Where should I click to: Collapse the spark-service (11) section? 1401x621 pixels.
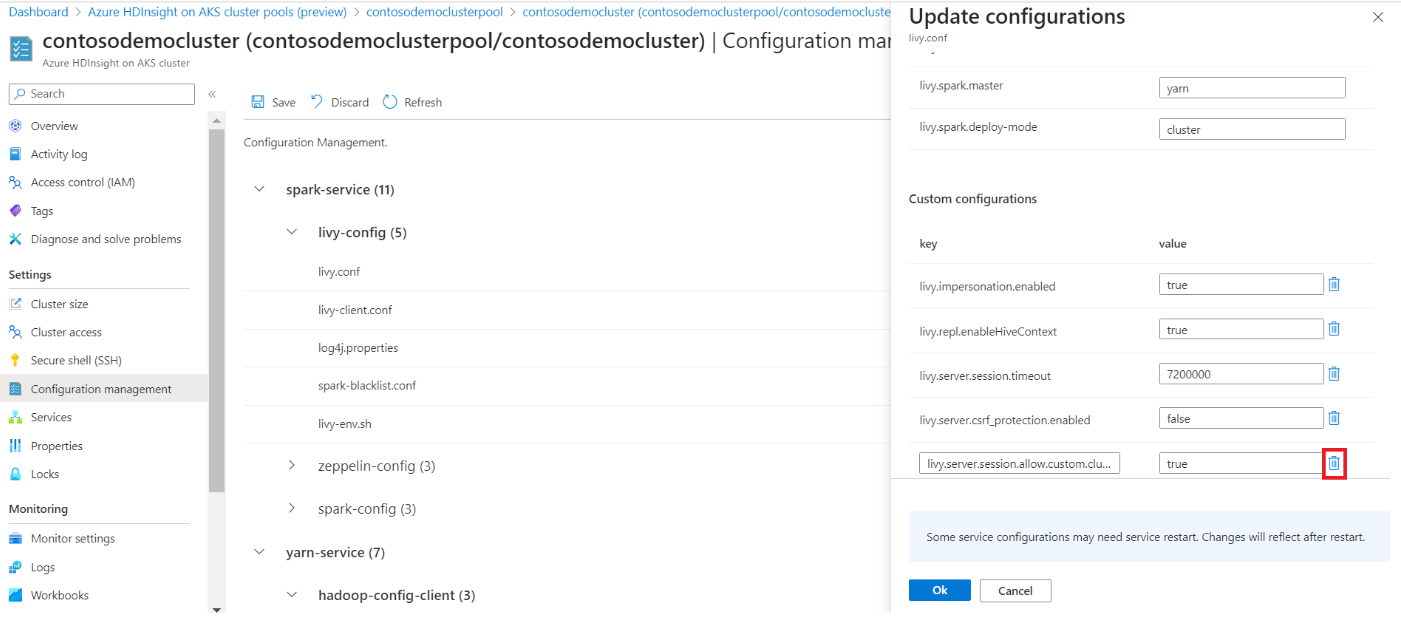click(x=260, y=189)
